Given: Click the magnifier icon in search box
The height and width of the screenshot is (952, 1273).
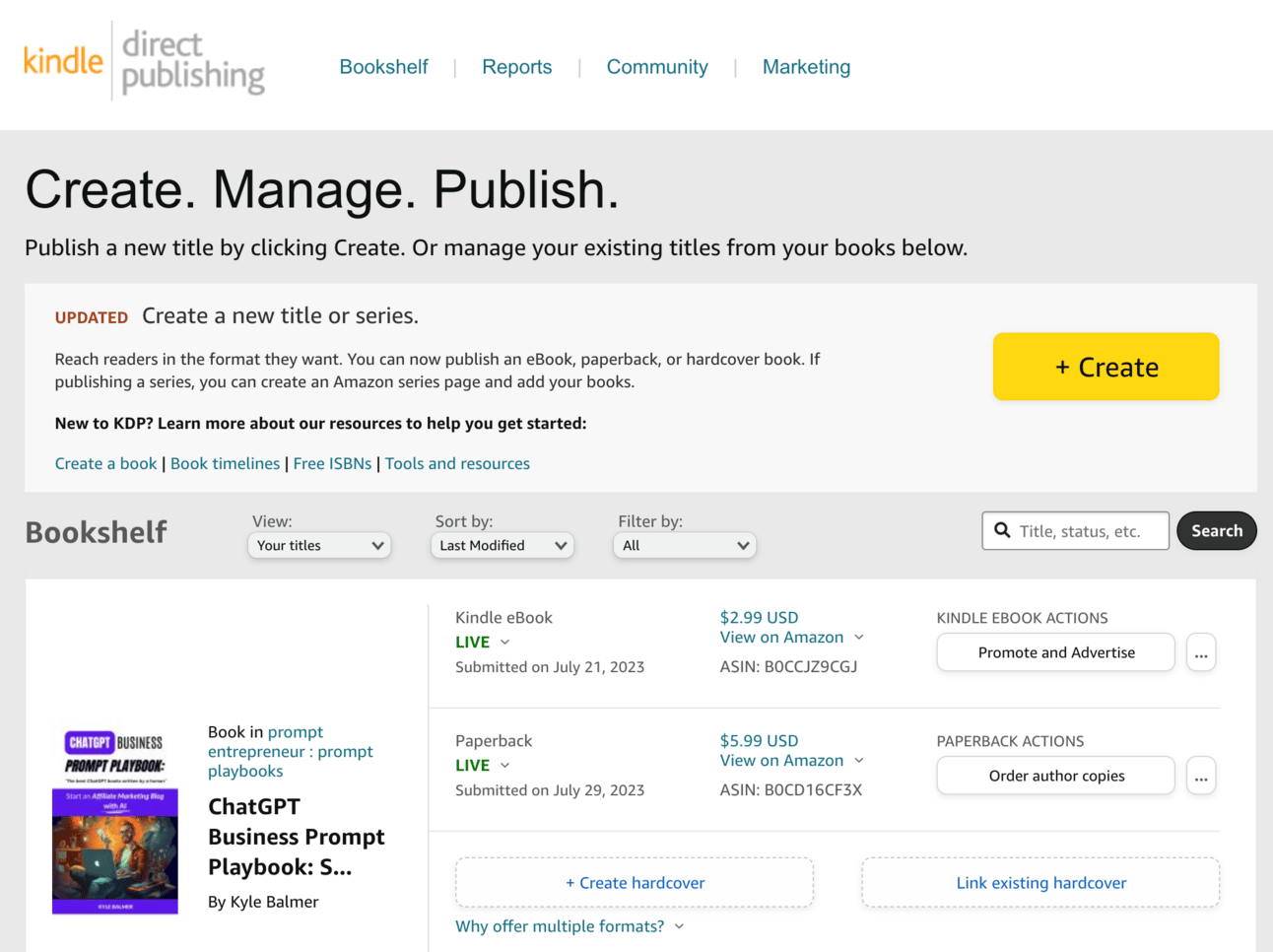Looking at the screenshot, I should [1002, 531].
